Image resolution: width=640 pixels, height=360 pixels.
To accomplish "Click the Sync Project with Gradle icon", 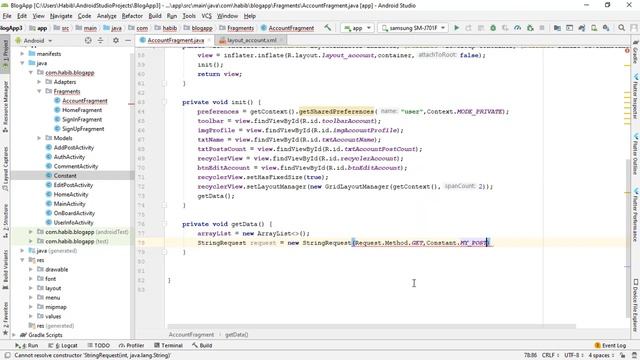I will tap(582, 28).
